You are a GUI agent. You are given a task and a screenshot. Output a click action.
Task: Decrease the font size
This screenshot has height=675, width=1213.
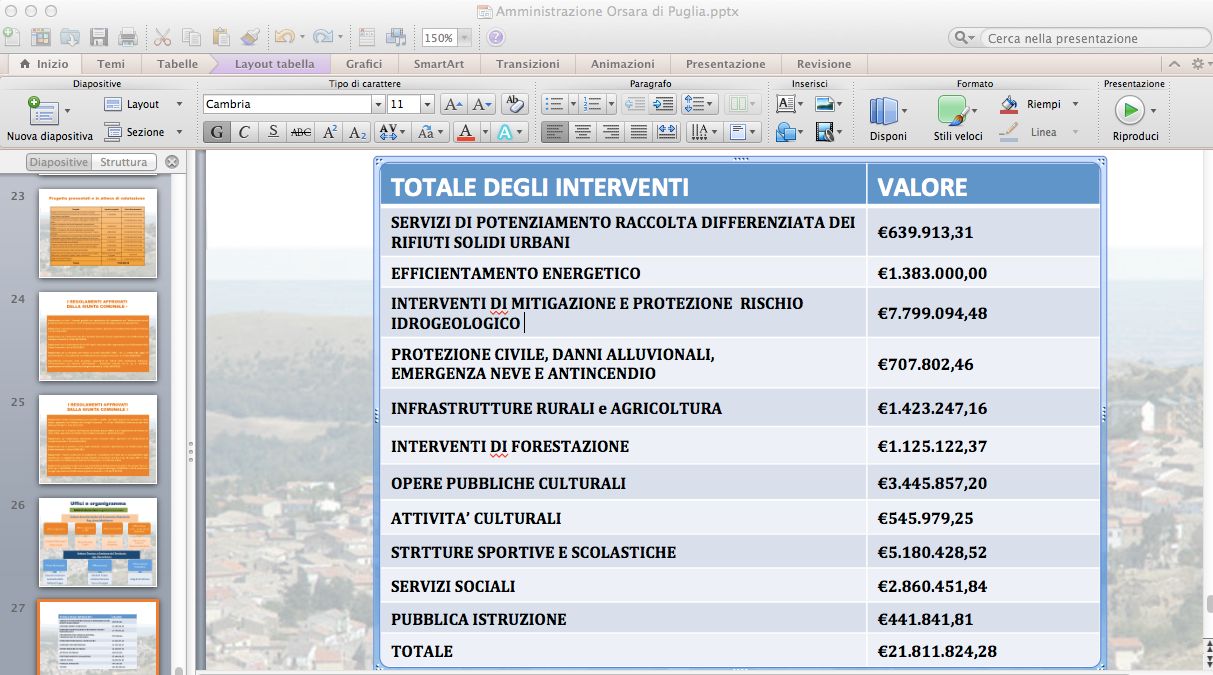click(x=483, y=104)
